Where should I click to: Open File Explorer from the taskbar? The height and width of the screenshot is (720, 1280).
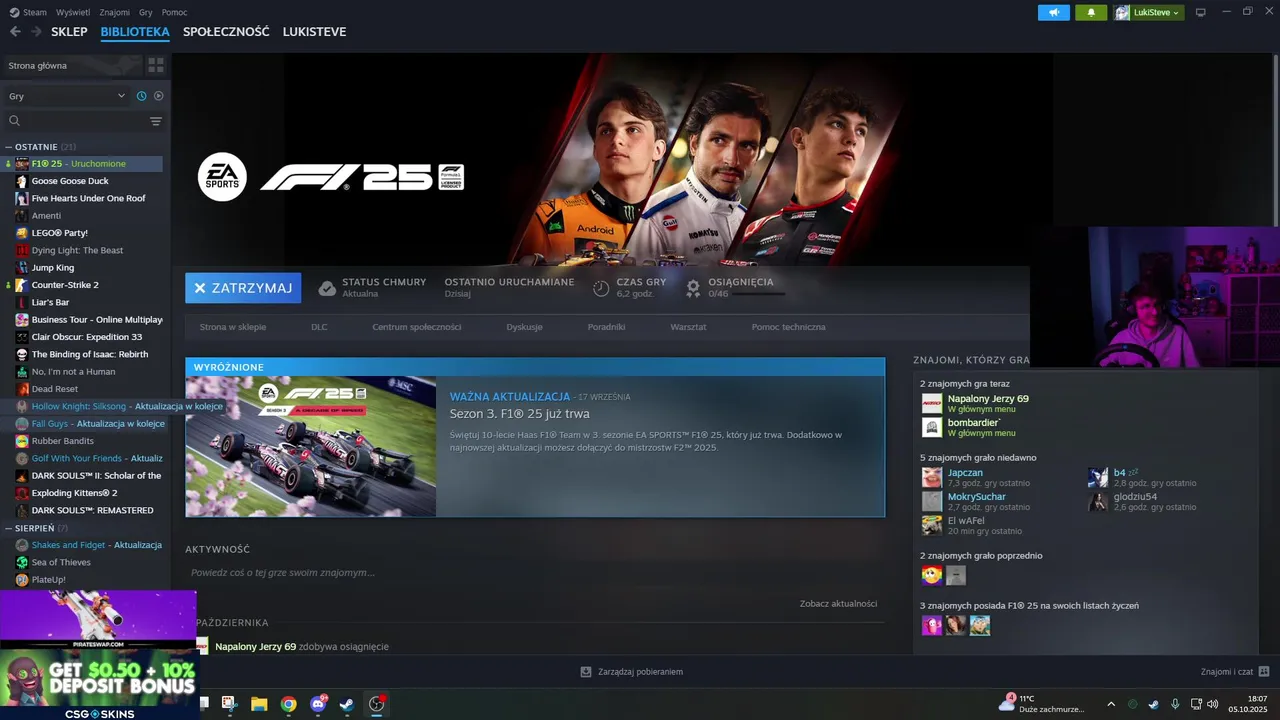[259, 704]
